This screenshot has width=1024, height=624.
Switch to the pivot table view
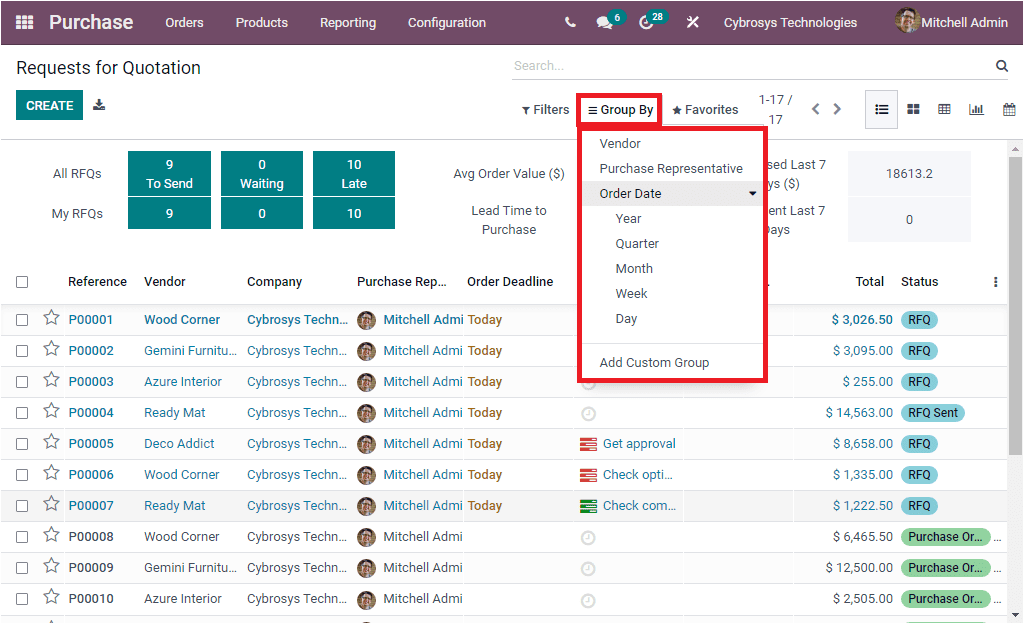(945, 109)
